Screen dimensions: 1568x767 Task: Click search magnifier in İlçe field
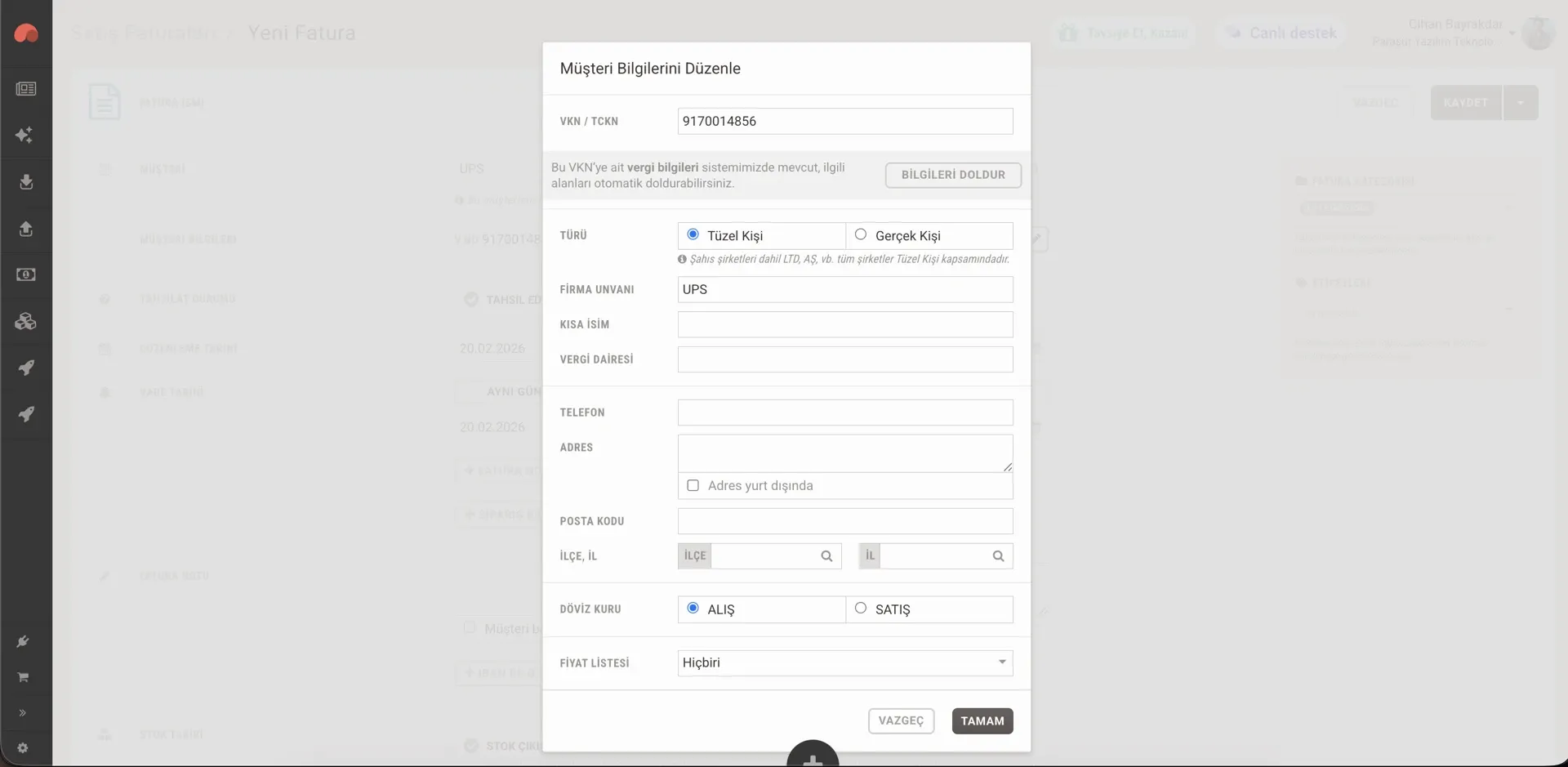[x=826, y=556]
